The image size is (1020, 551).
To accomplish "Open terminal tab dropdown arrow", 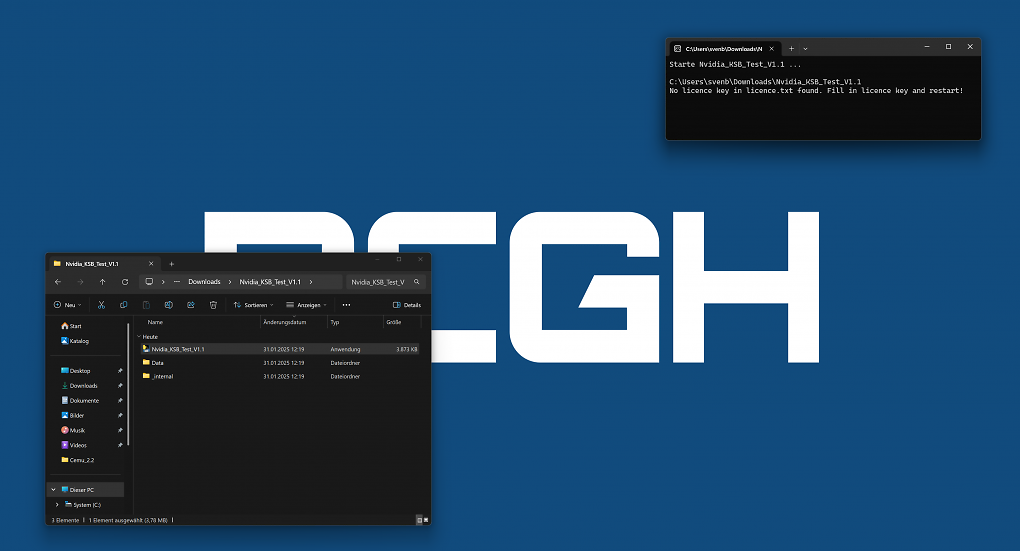I will (x=805, y=48).
